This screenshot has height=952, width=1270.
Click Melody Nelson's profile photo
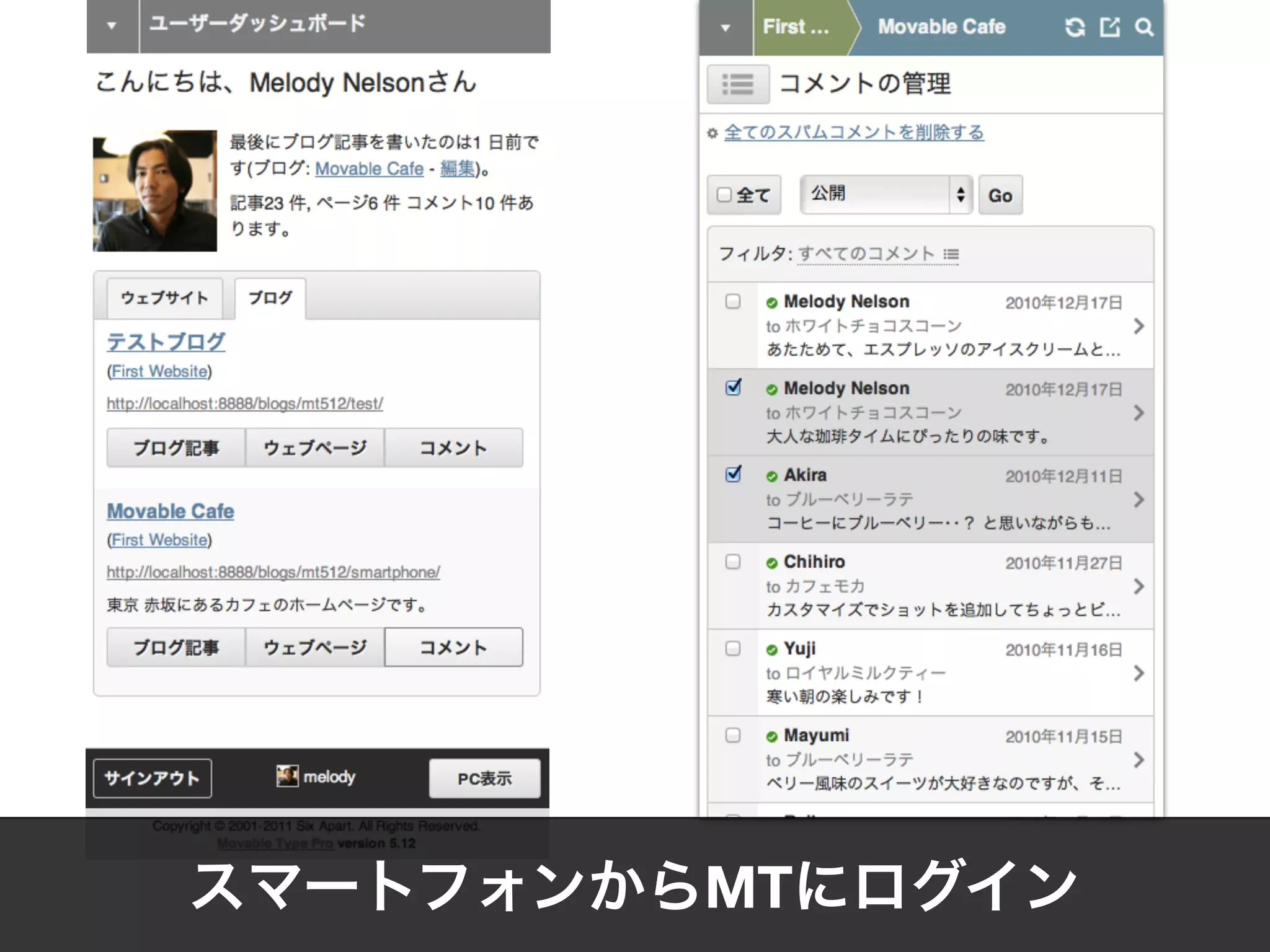coord(155,191)
